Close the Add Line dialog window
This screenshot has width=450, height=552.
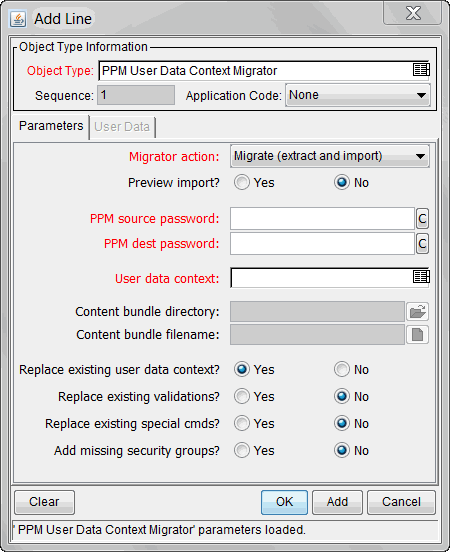(x=413, y=14)
